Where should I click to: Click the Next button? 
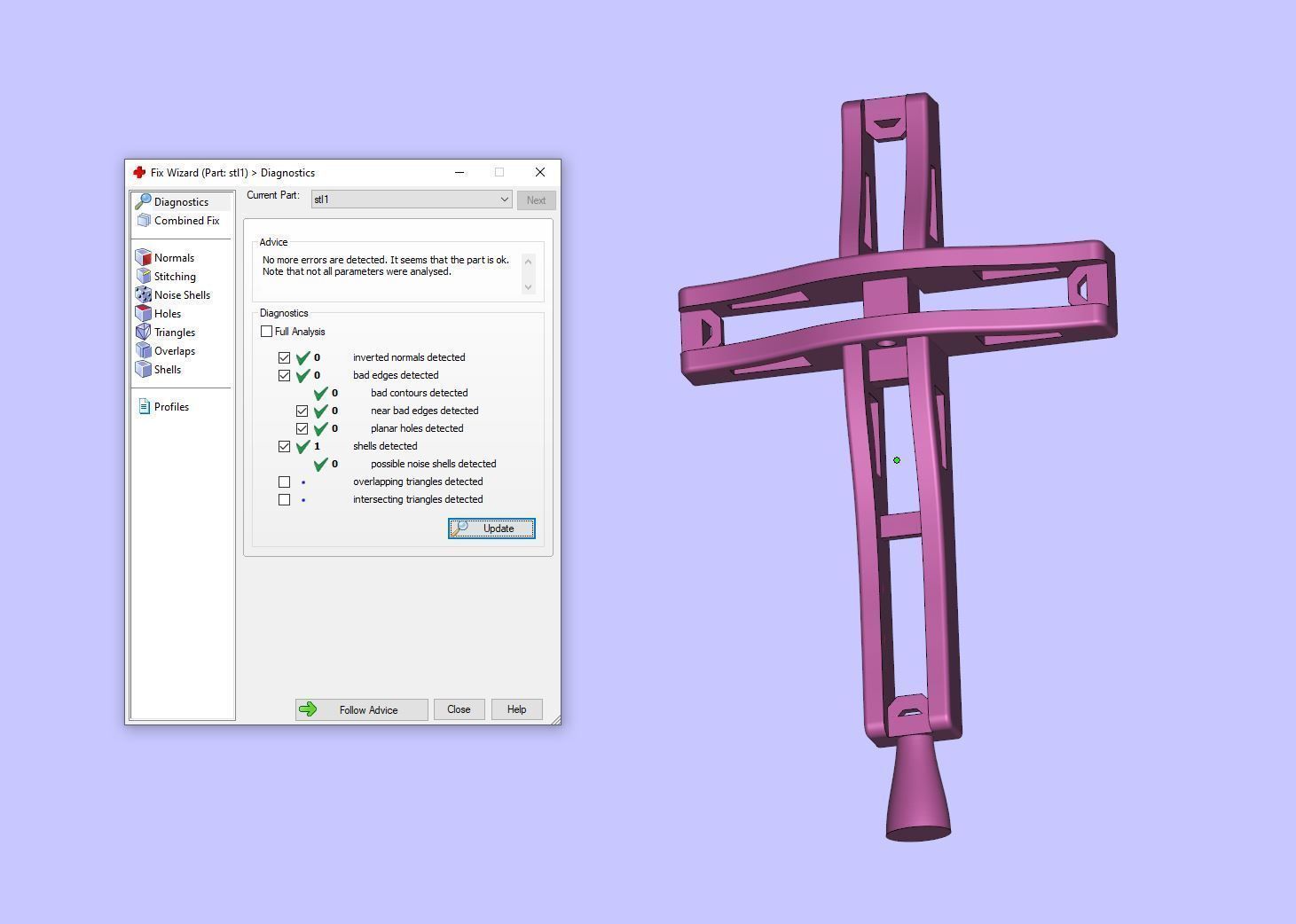click(536, 200)
